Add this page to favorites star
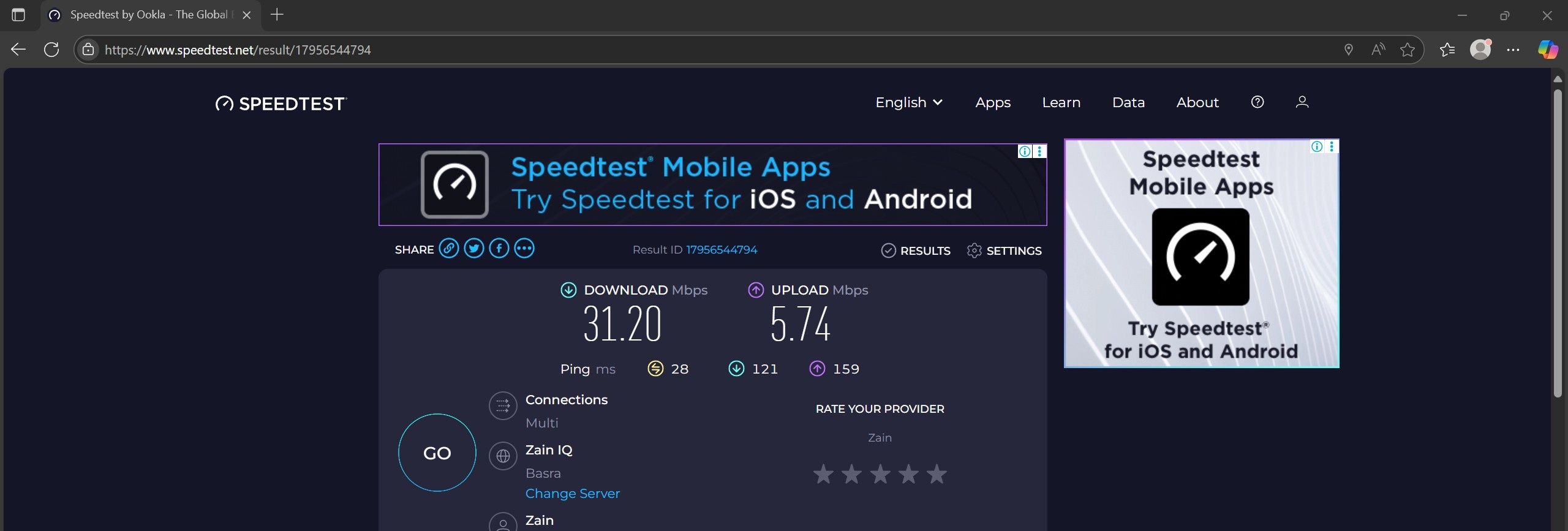This screenshot has height=531, width=1568. tap(1408, 50)
